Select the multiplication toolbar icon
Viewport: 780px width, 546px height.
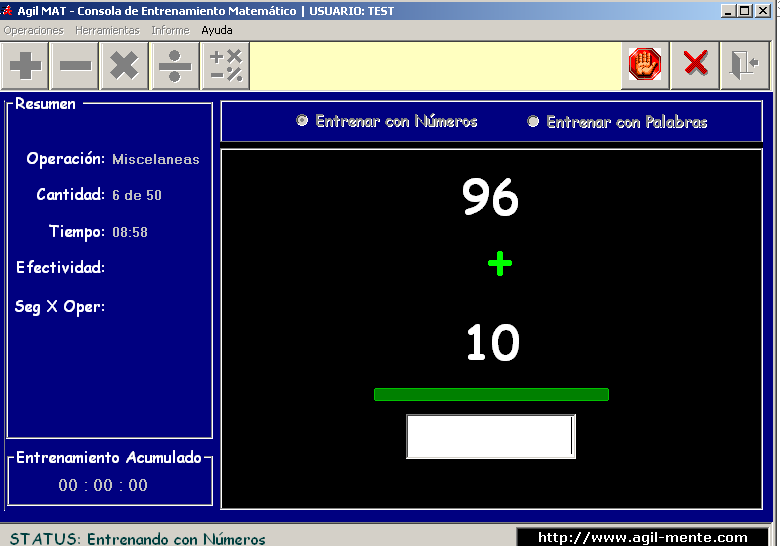click(x=124, y=66)
